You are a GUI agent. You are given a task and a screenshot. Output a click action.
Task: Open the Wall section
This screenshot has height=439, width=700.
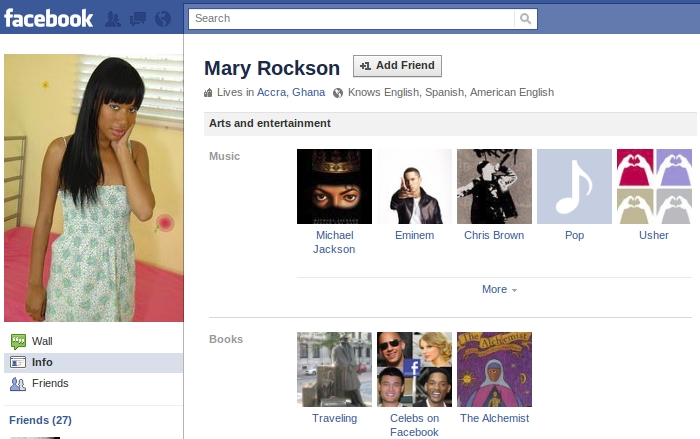[94, 342]
